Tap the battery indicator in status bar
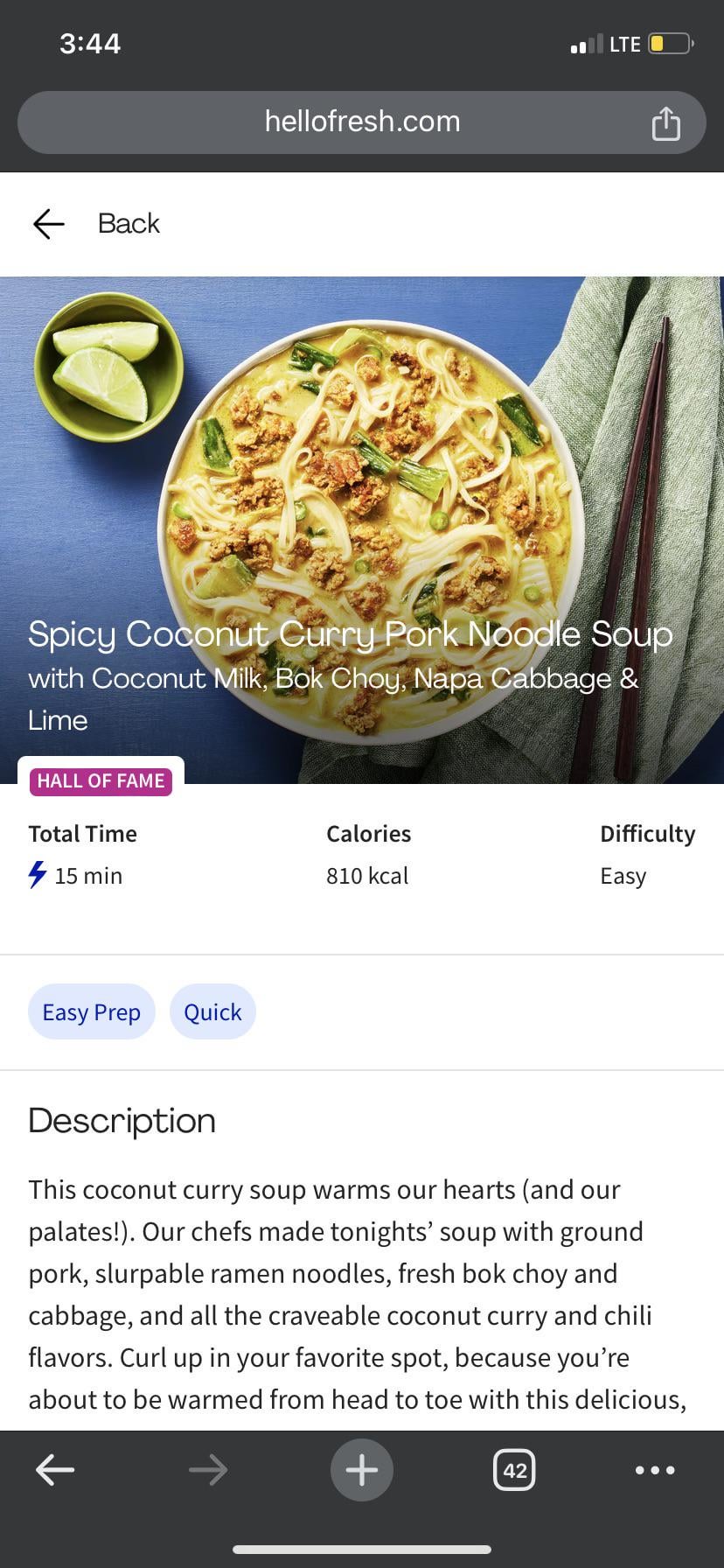Image resolution: width=724 pixels, height=1568 pixels. tap(670, 44)
